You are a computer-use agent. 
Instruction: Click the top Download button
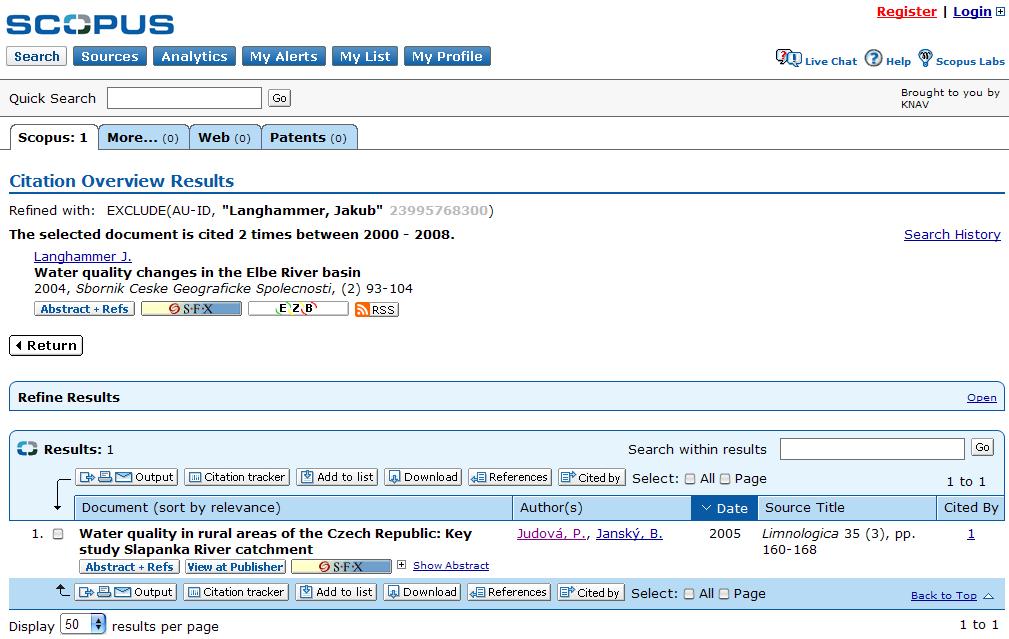(423, 477)
